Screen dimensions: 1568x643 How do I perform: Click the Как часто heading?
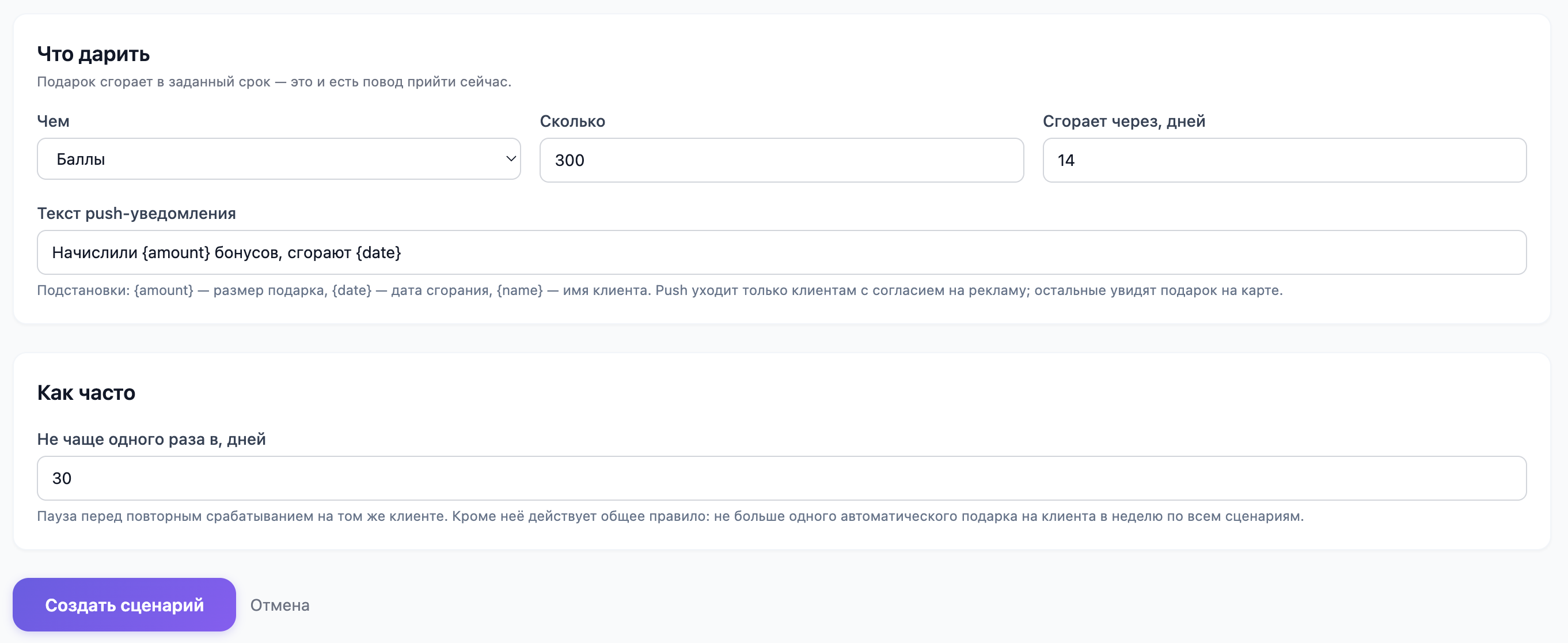[x=86, y=393]
